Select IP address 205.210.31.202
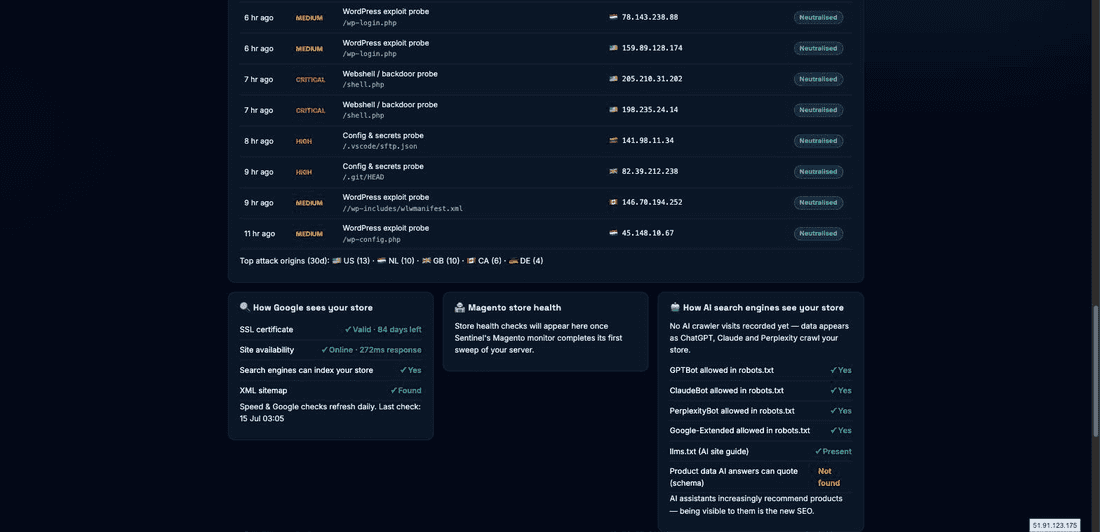 pos(652,79)
